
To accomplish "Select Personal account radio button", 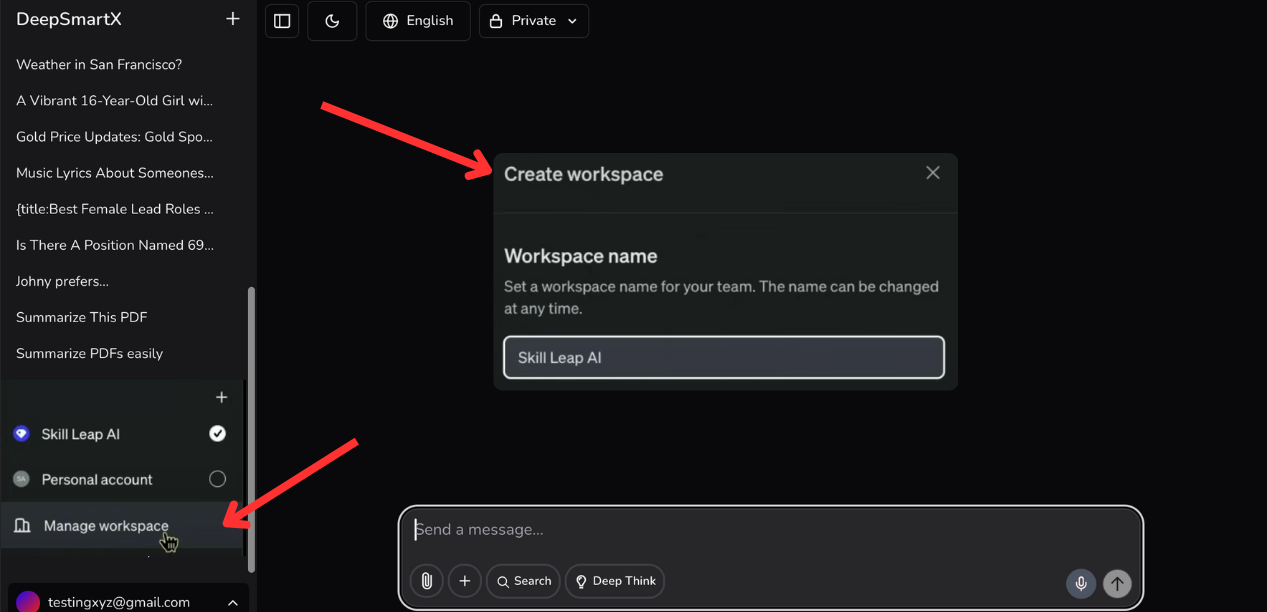I will pos(217,479).
